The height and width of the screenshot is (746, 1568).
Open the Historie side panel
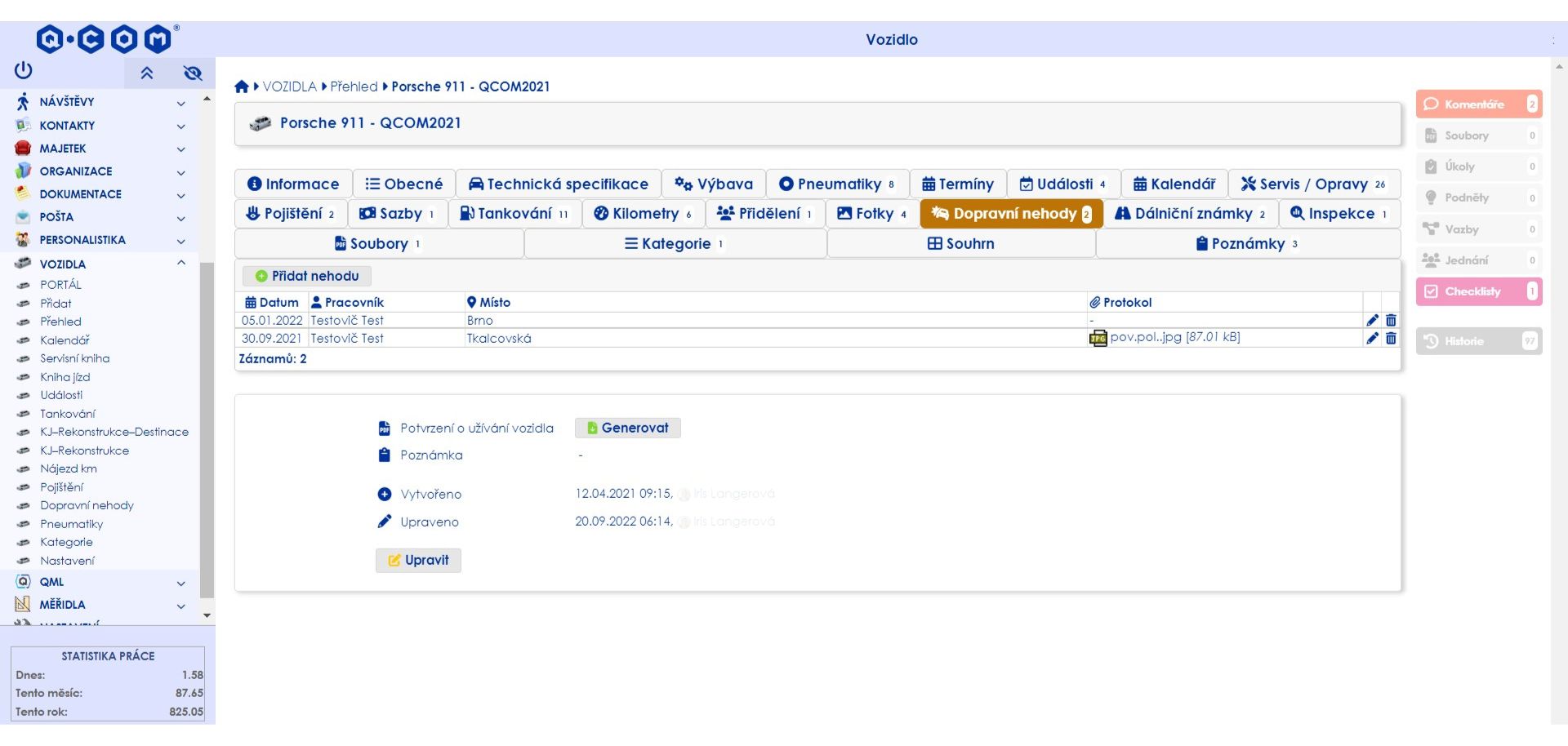[x=1479, y=341]
